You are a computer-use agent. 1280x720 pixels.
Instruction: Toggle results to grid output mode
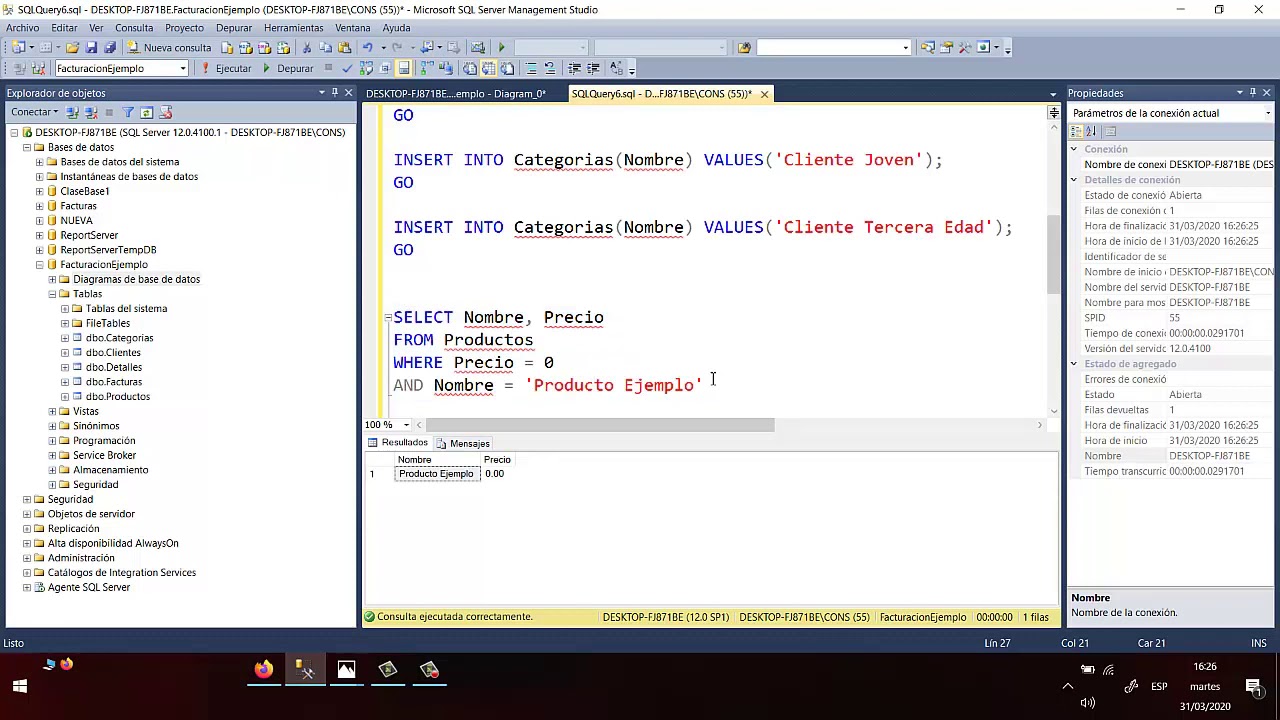click(488, 68)
